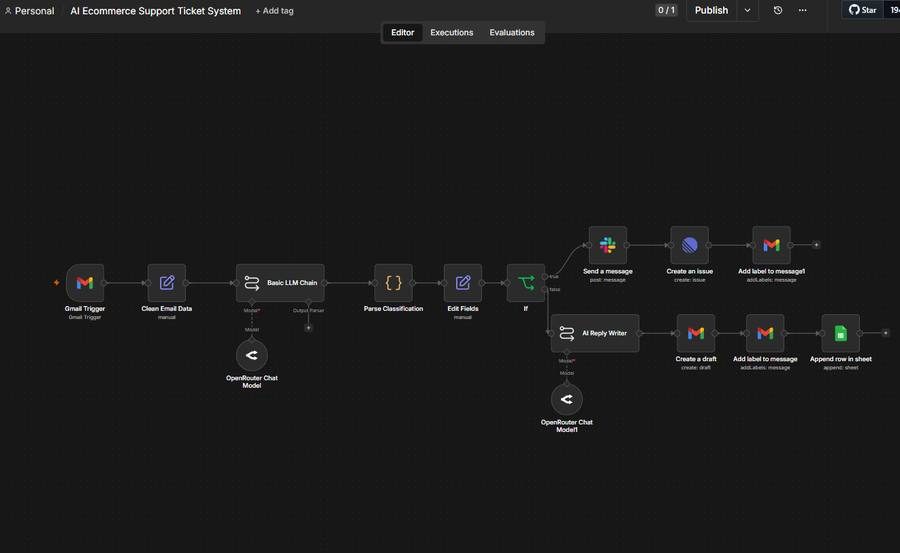
Task: Open the Slack Send a message node
Action: 608,245
